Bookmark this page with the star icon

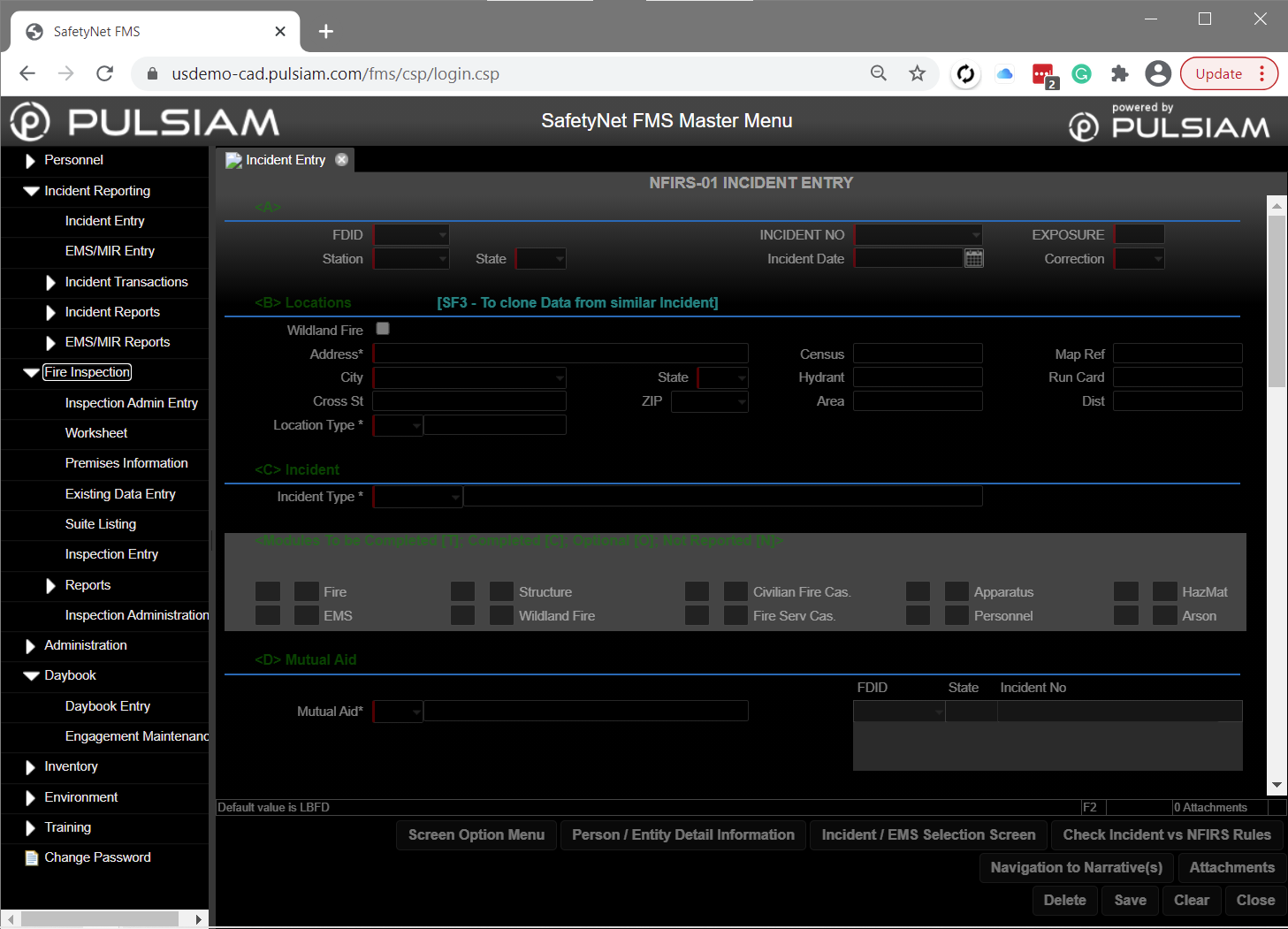click(x=917, y=73)
